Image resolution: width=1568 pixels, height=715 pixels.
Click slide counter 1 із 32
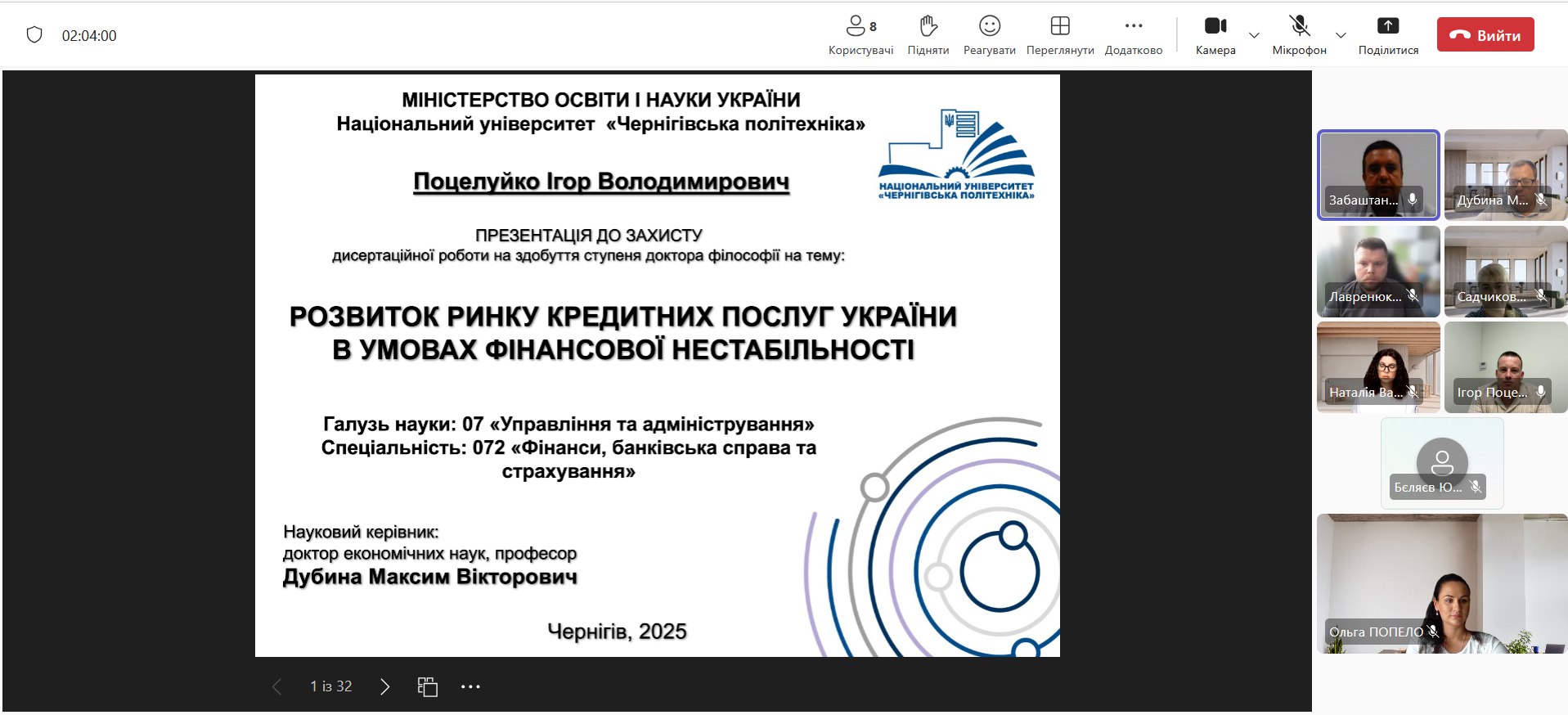[x=331, y=686]
